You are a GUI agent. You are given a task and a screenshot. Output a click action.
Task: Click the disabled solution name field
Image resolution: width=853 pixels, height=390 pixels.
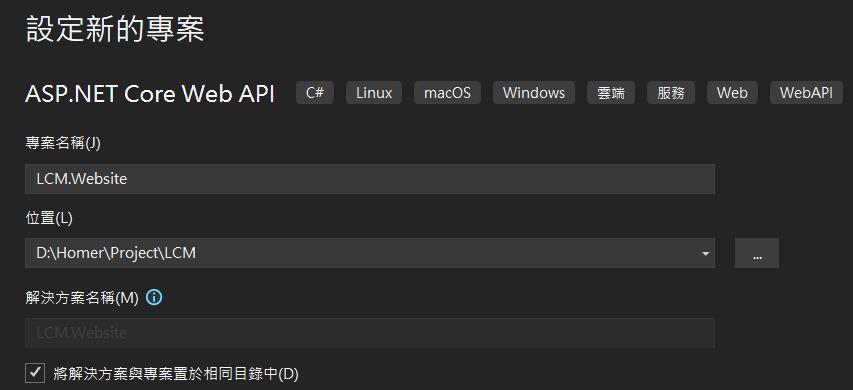point(370,333)
